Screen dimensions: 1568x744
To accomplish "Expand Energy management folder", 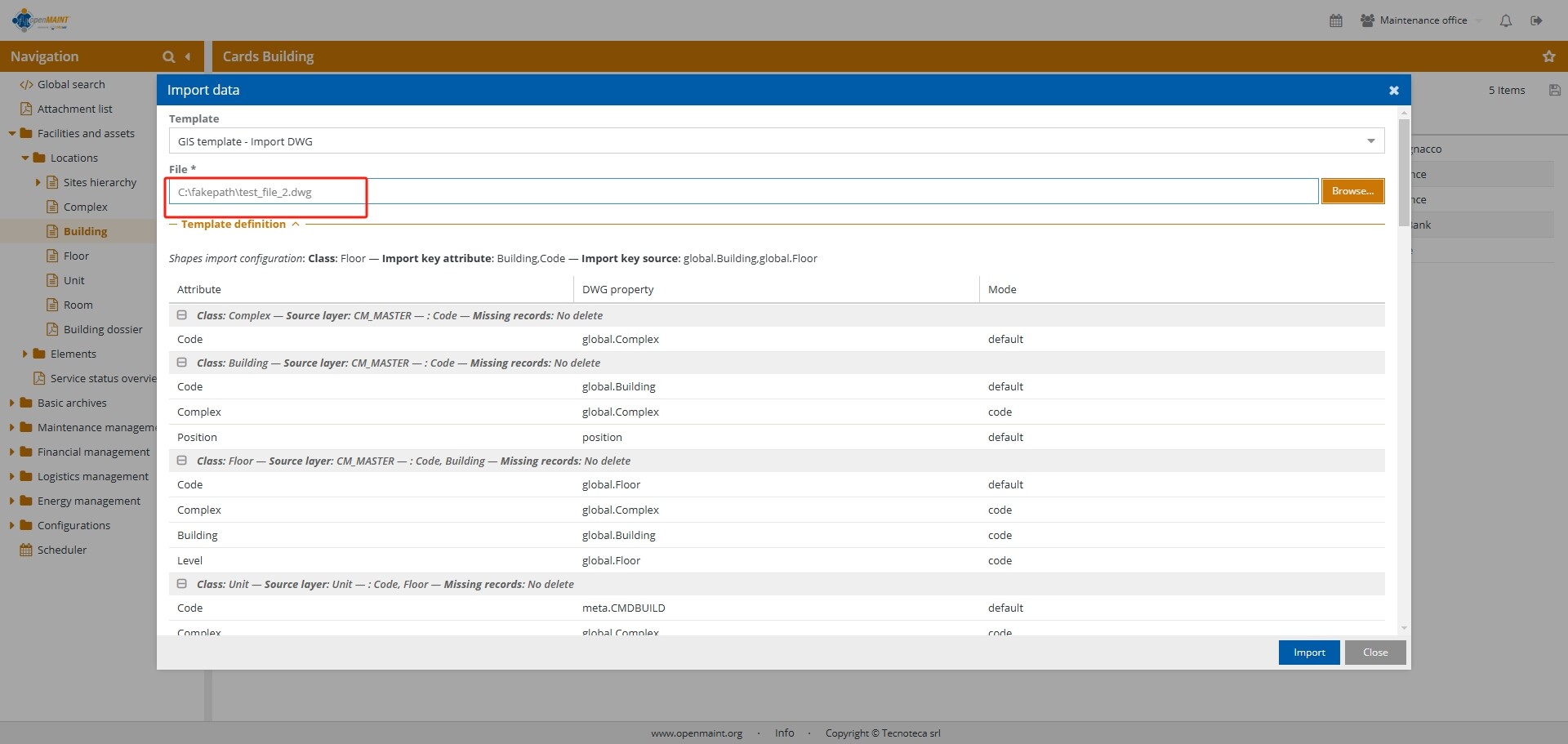I will (x=12, y=501).
